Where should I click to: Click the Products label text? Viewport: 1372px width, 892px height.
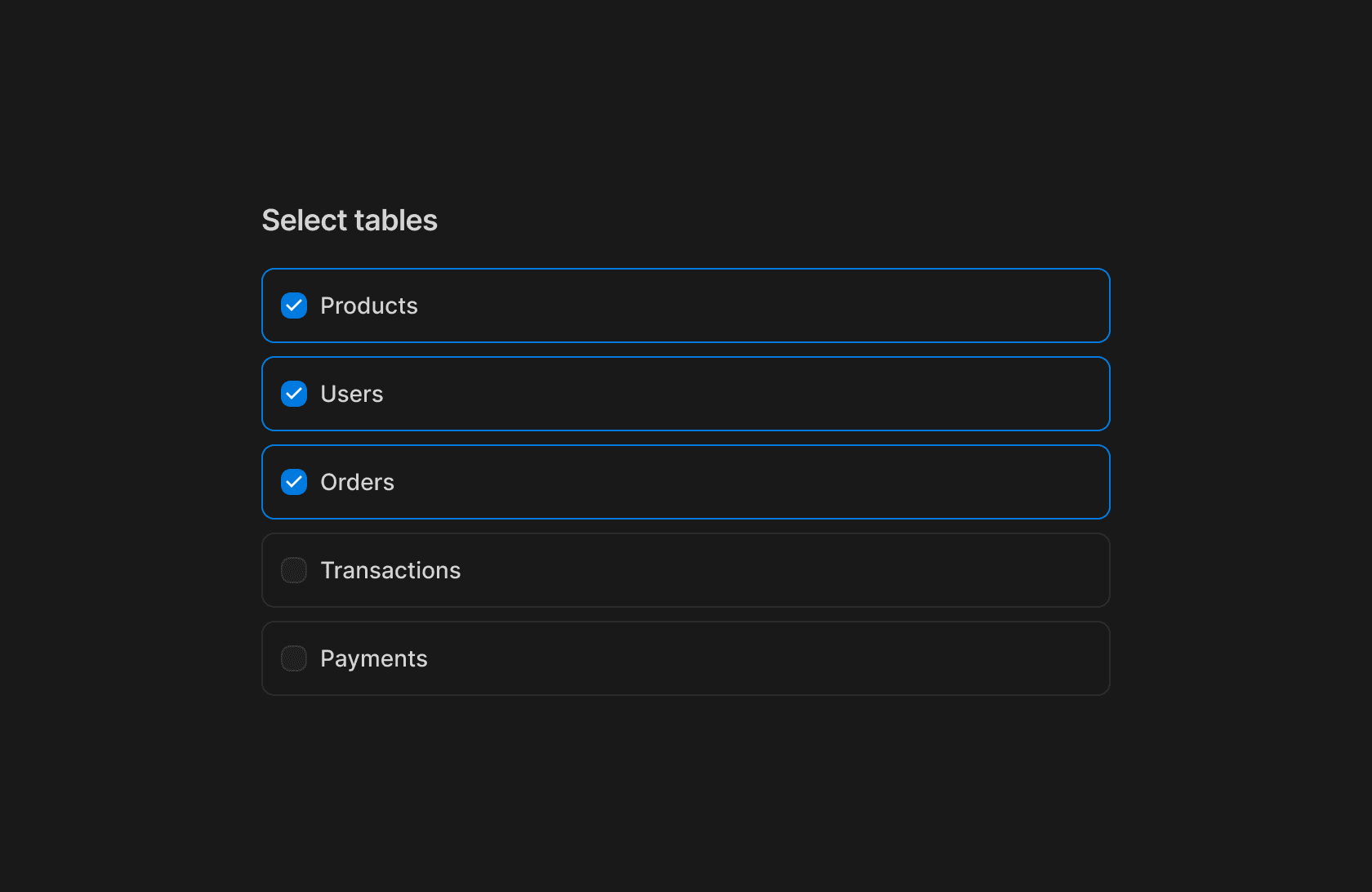tap(369, 306)
